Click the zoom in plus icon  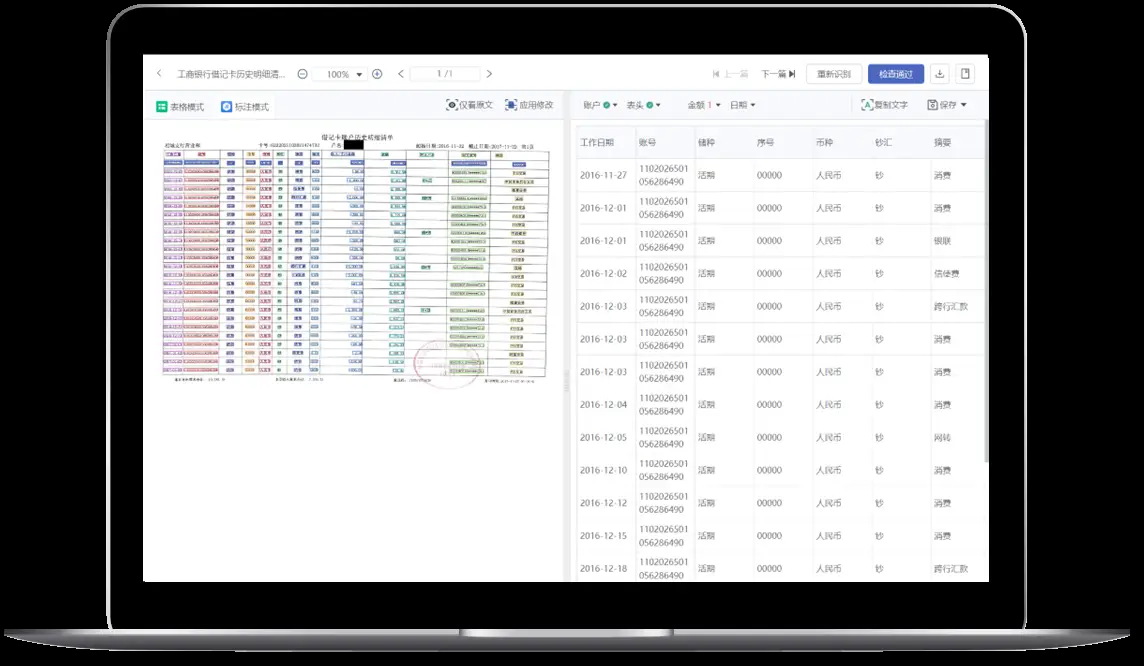(377, 74)
